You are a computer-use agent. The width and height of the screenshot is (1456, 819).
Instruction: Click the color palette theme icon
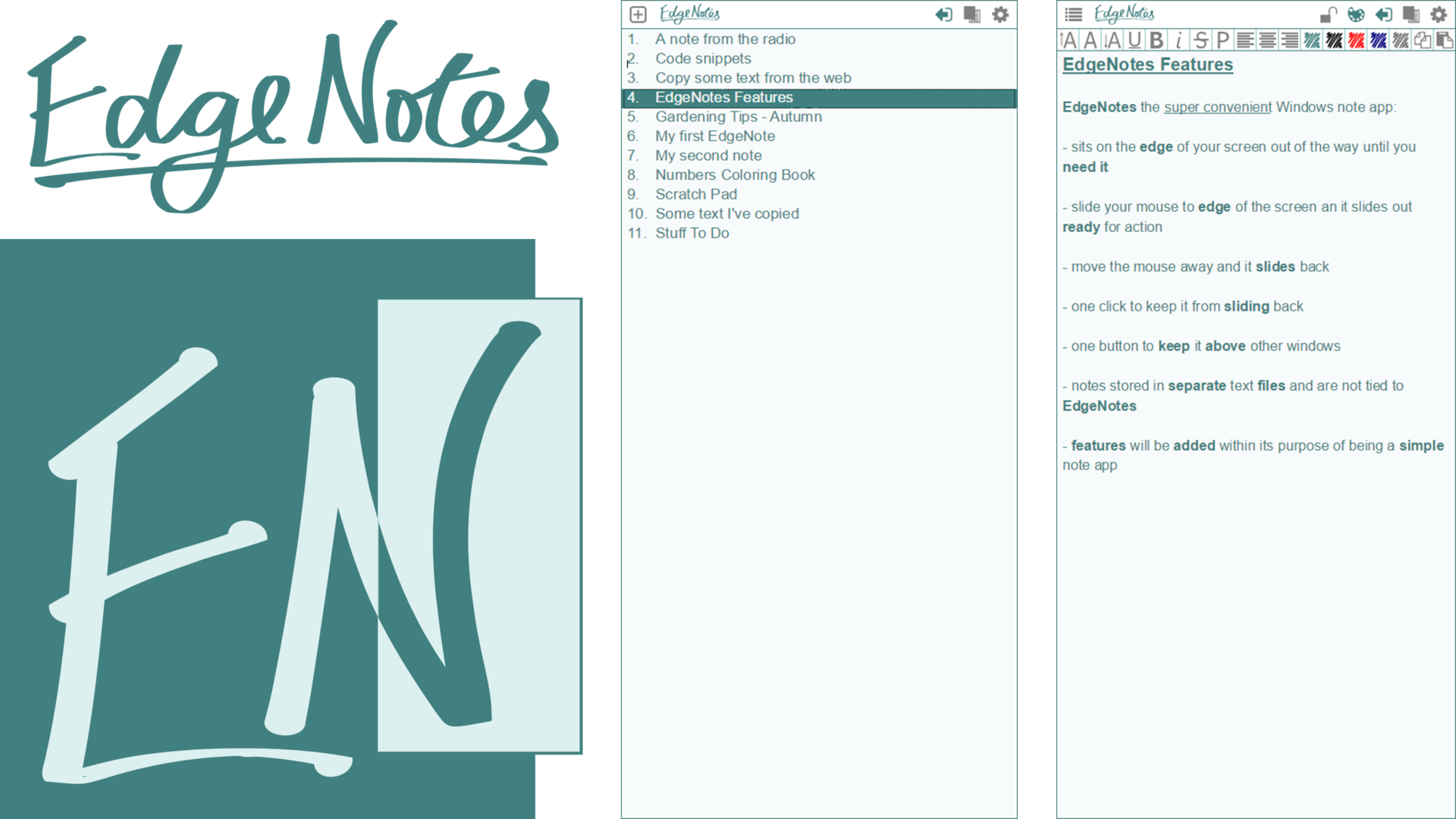click(x=1356, y=14)
